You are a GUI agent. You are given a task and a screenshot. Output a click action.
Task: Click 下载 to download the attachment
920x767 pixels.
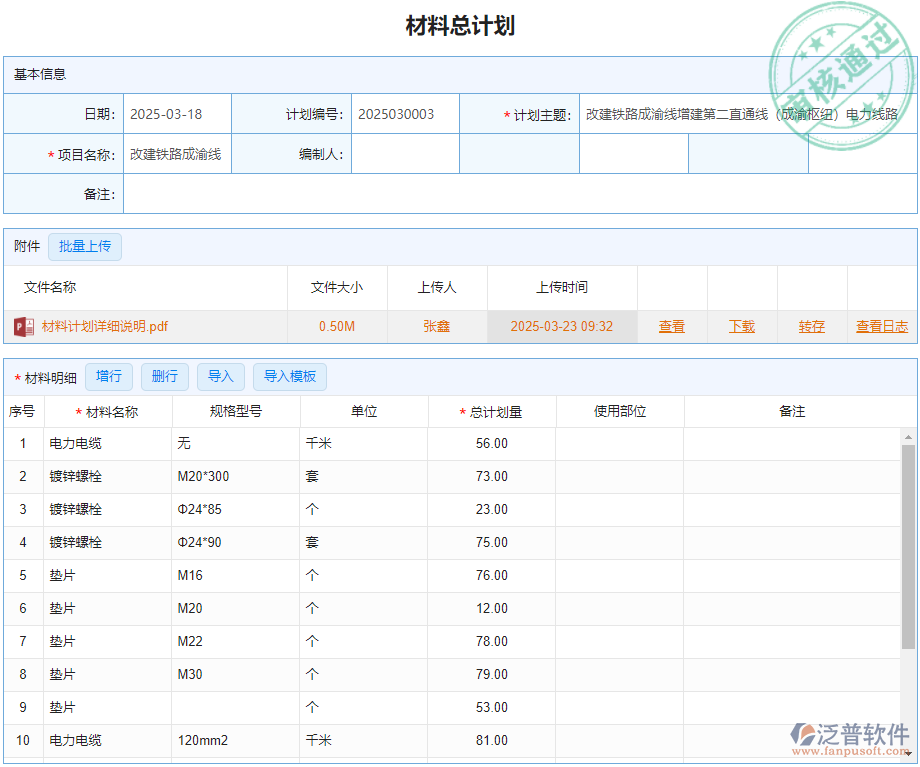point(742,325)
